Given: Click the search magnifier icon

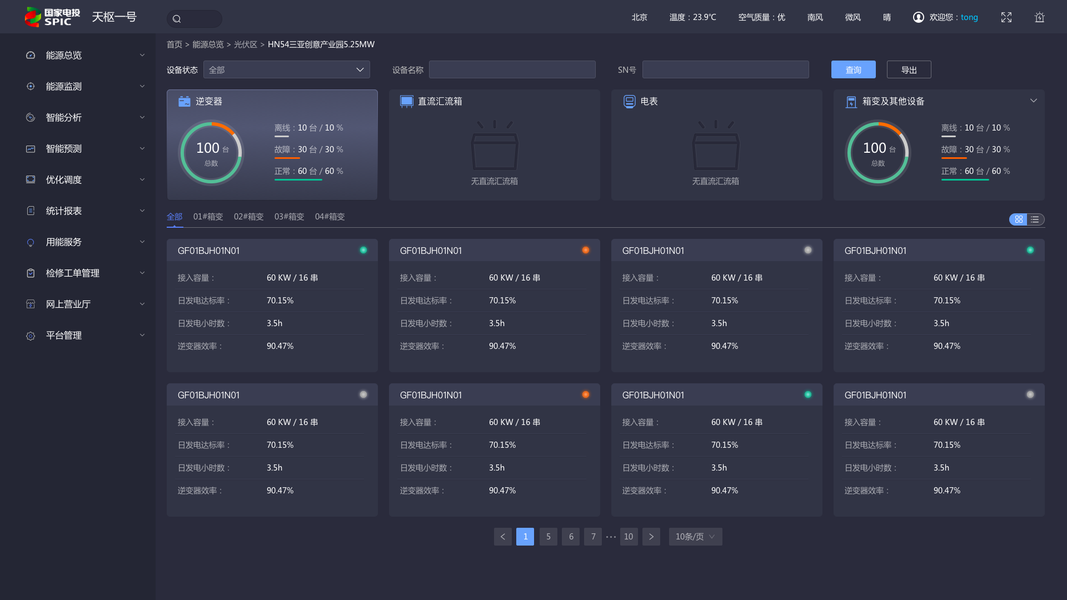Looking at the screenshot, I should coord(177,19).
